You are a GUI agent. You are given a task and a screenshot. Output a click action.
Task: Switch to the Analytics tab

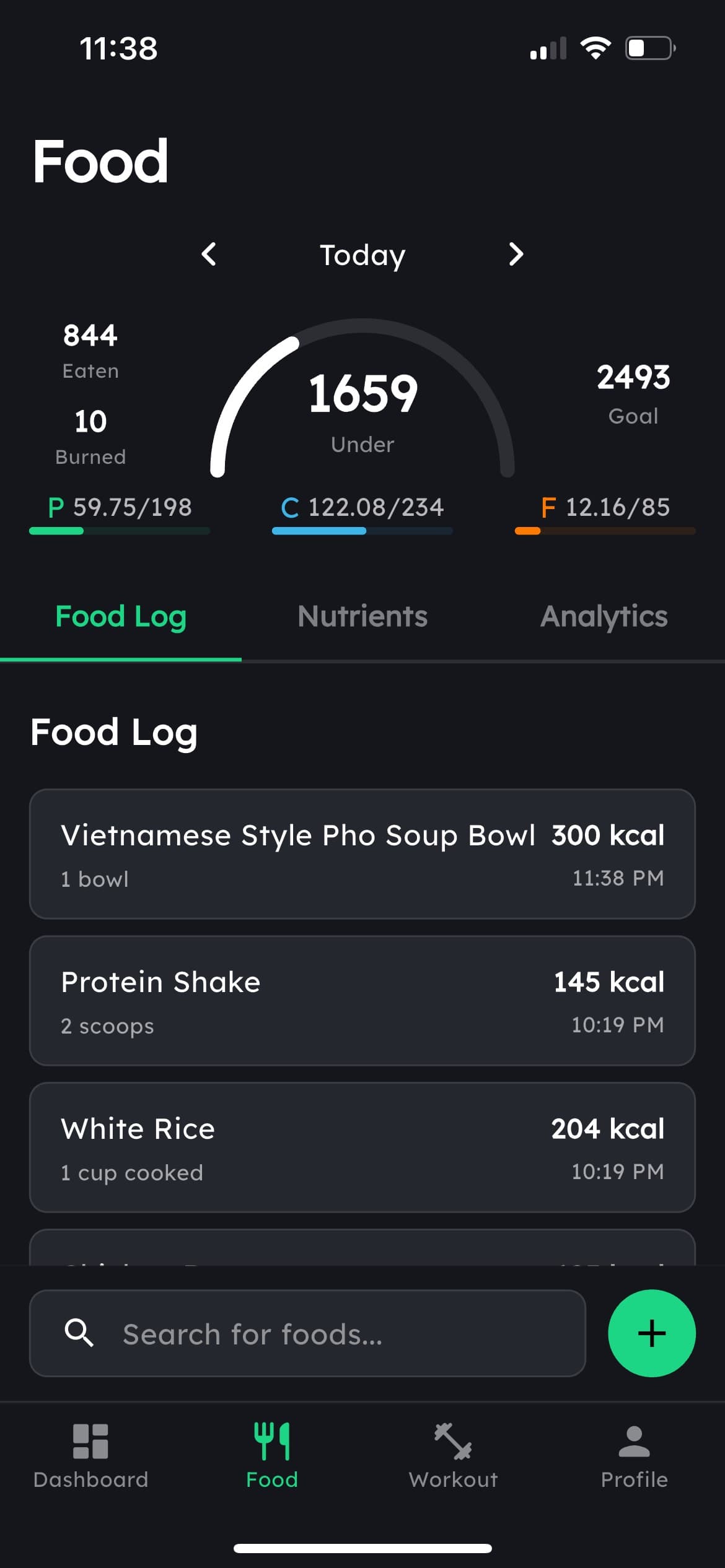tap(604, 617)
